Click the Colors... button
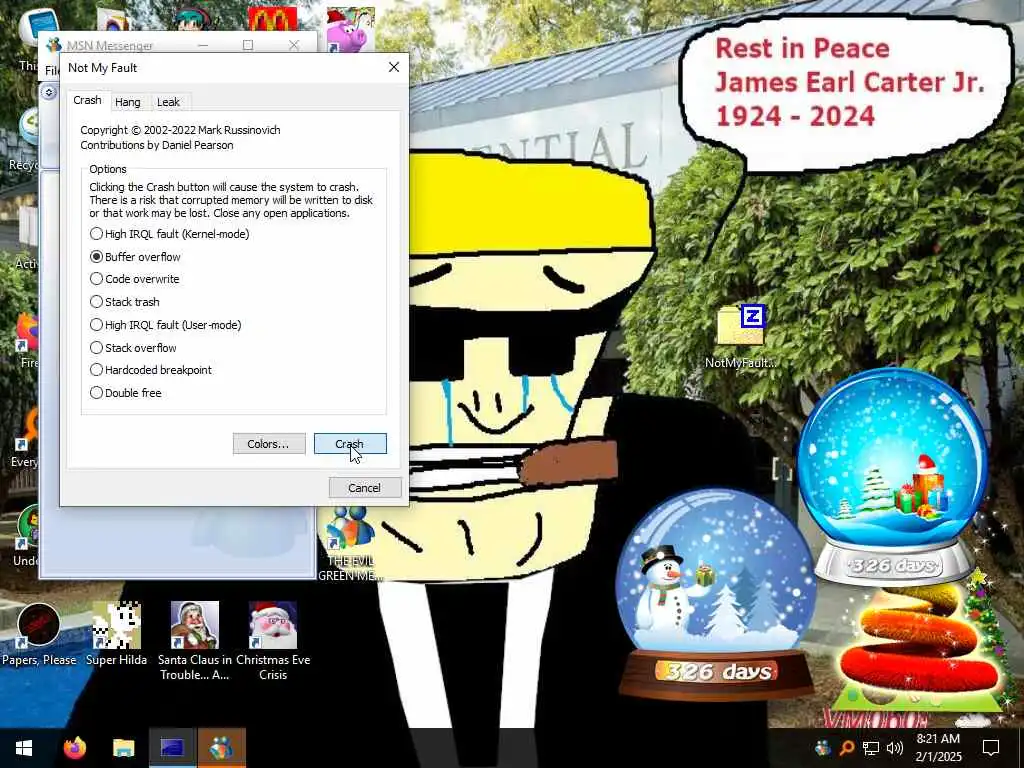1024x768 pixels. (268, 444)
